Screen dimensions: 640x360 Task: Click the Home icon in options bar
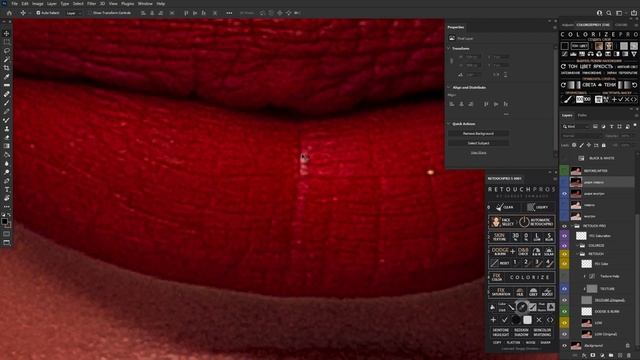point(9,13)
